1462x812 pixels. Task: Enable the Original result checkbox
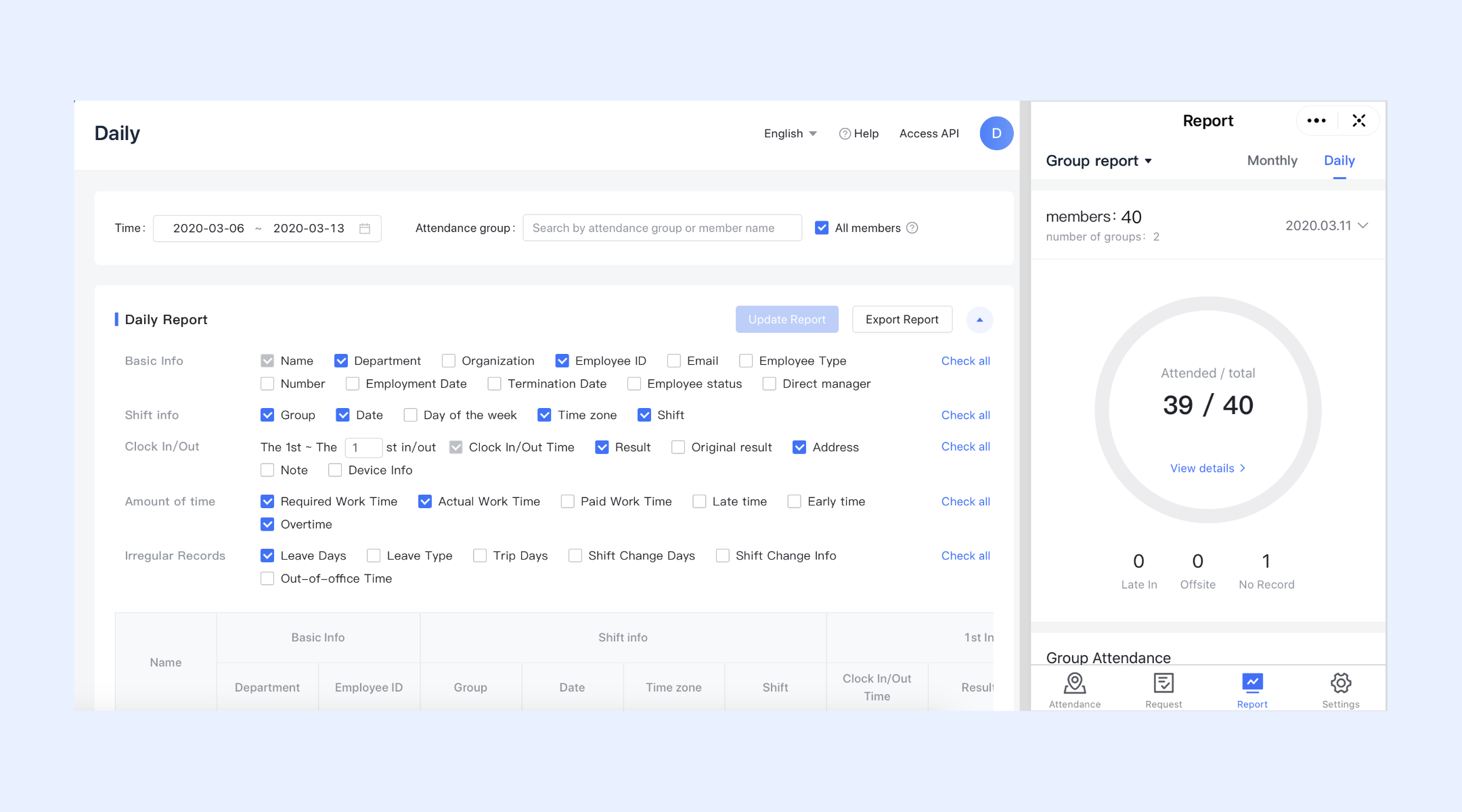pyautogui.click(x=678, y=447)
